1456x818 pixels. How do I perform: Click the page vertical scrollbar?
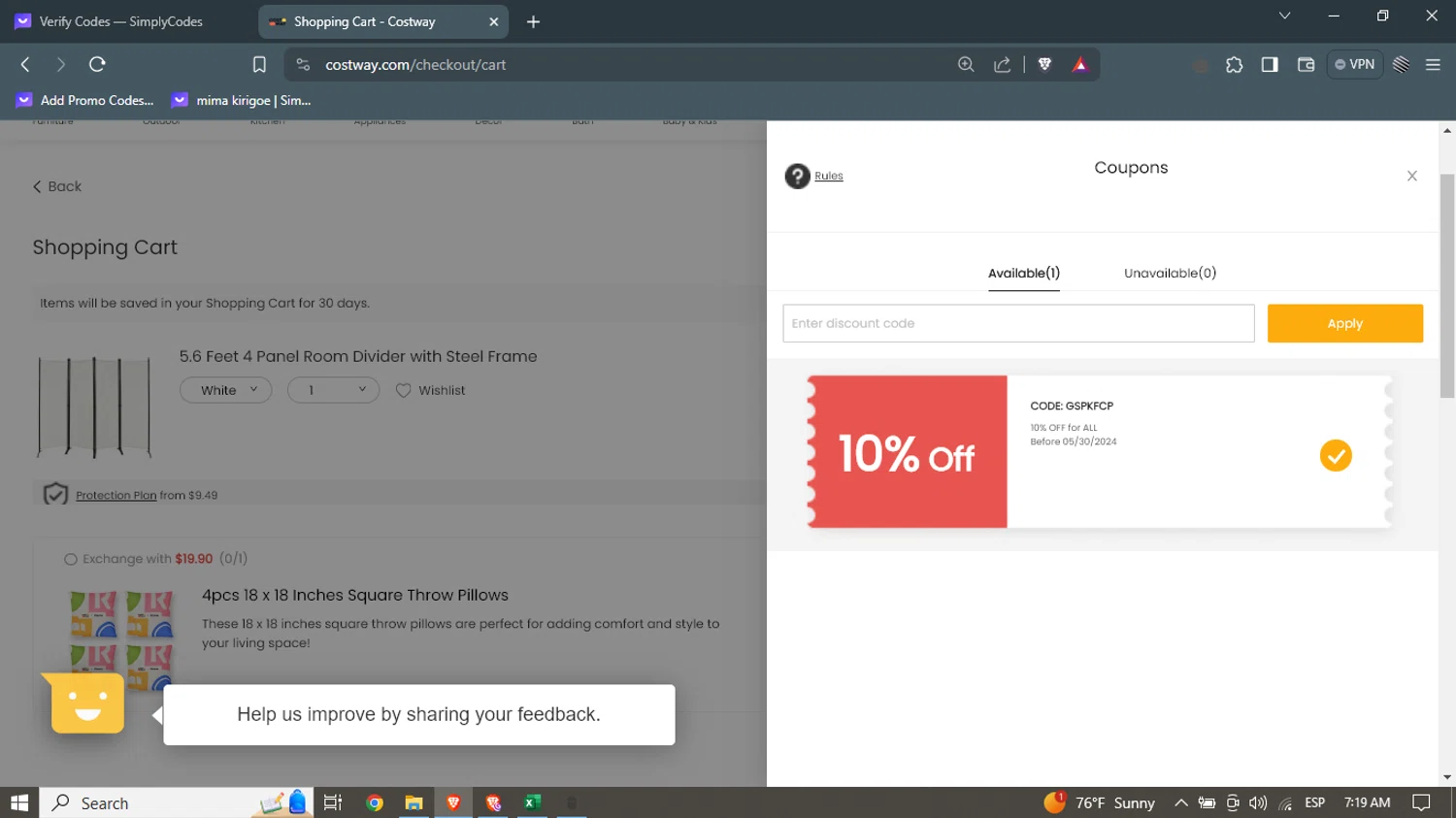(1447, 286)
